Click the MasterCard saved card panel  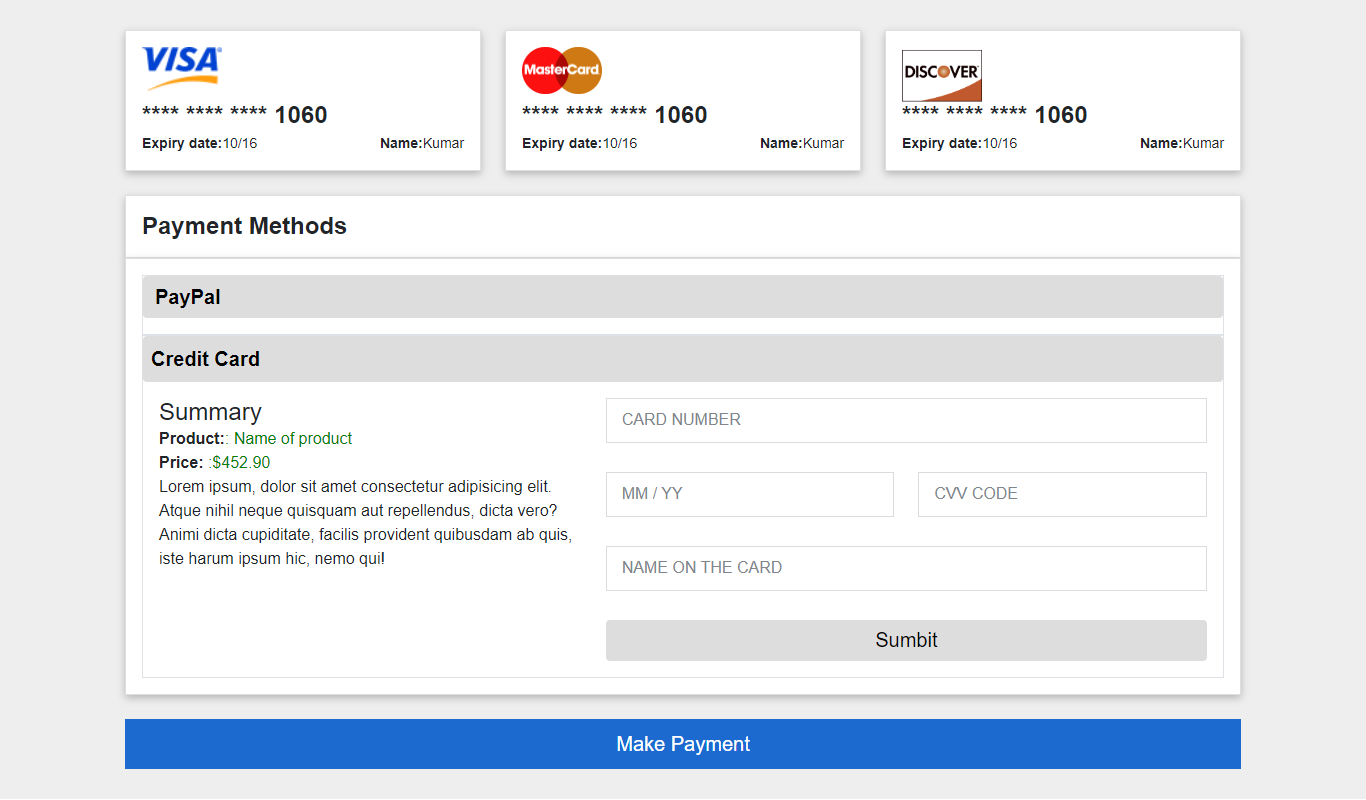682,100
